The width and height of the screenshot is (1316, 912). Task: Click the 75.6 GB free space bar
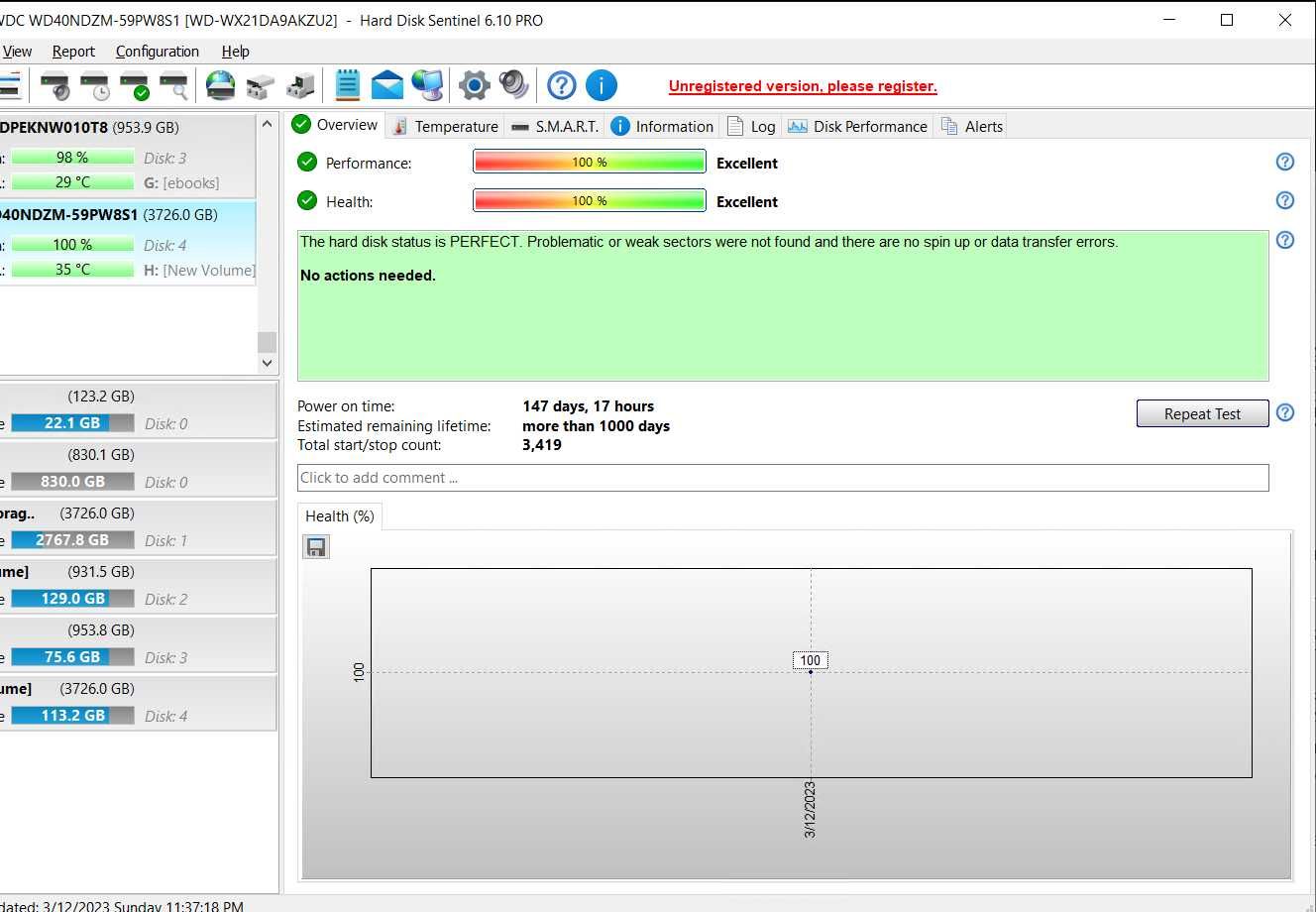(72, 657)
